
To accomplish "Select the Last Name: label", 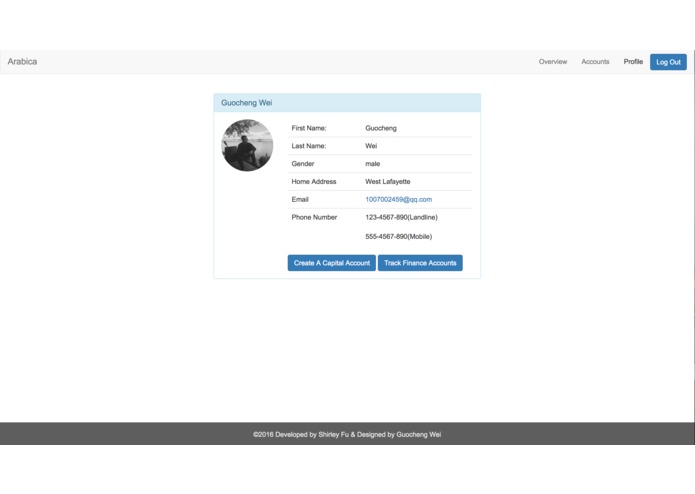I will [308, 146].
